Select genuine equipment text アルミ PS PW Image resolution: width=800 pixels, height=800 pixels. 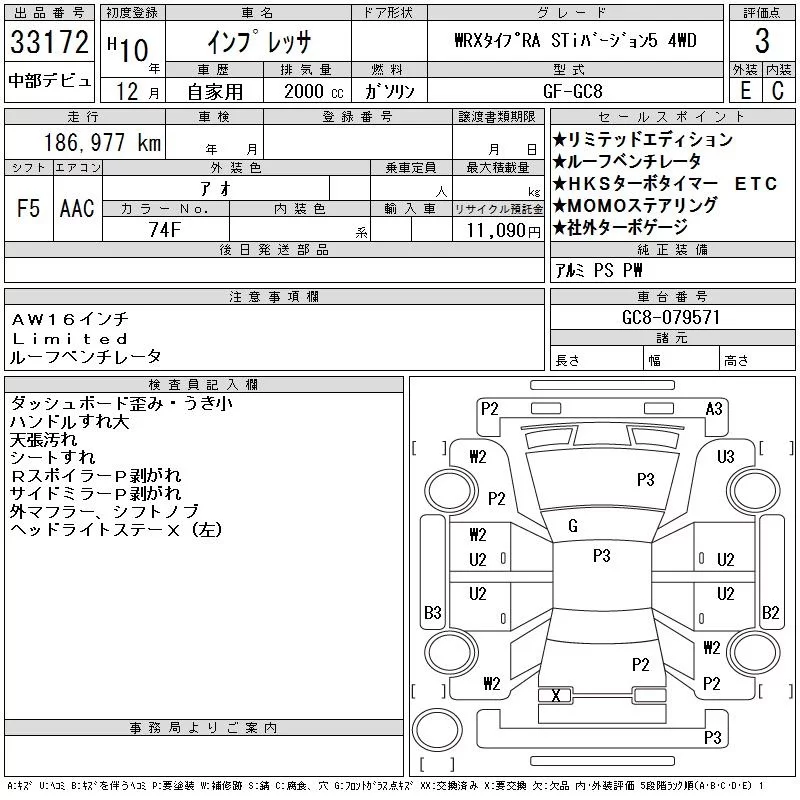pos(598,270)
